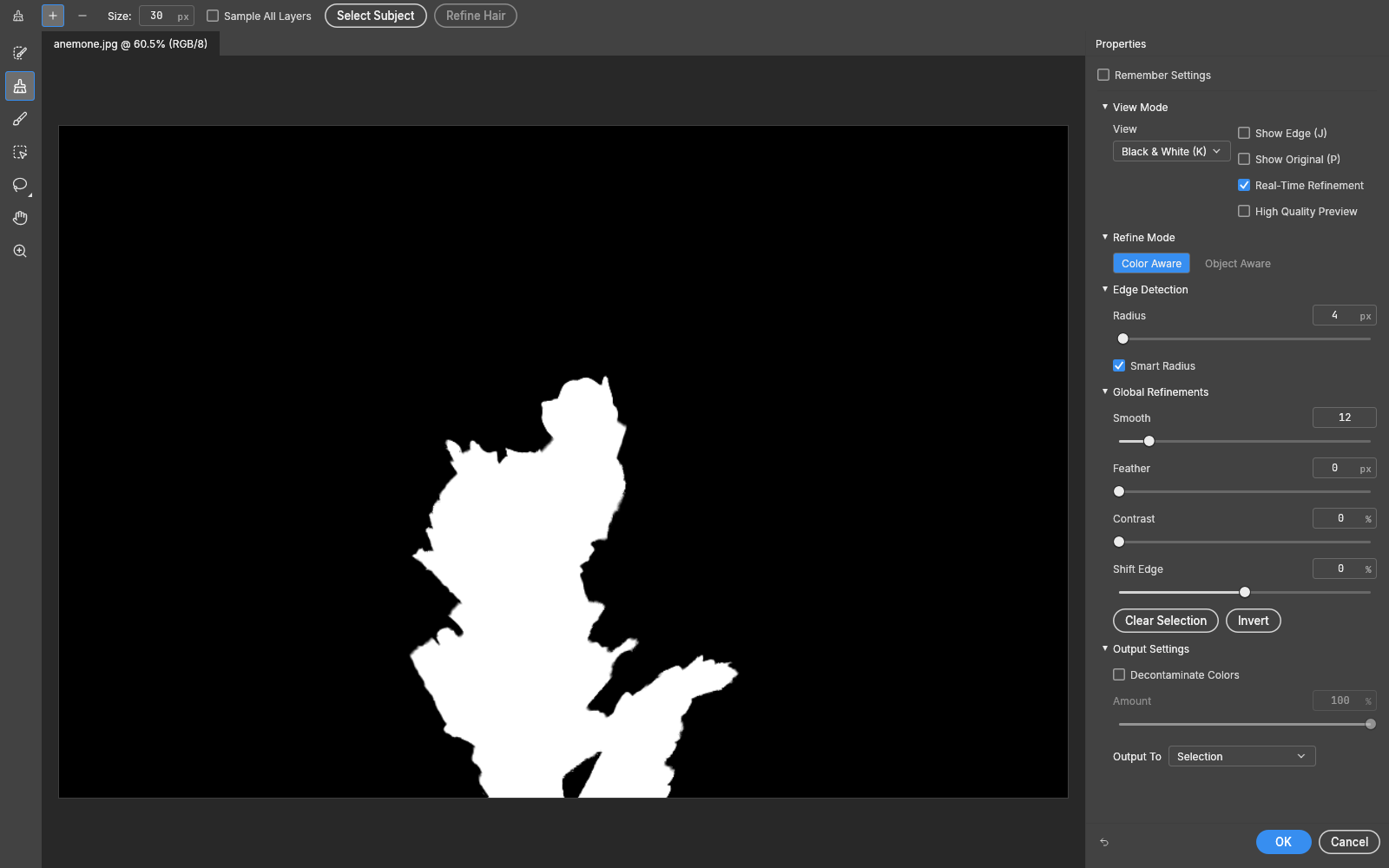The image size is (1389, 868).
Task: Switch to the anemone.jpg document tab
Action: coord(130,43)
